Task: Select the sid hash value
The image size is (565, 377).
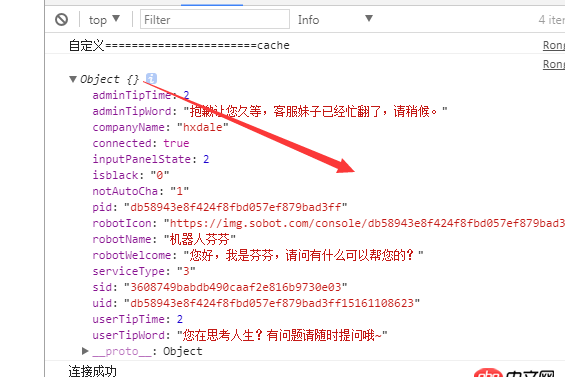Action: pyautogui.click(x=236, y=287)
